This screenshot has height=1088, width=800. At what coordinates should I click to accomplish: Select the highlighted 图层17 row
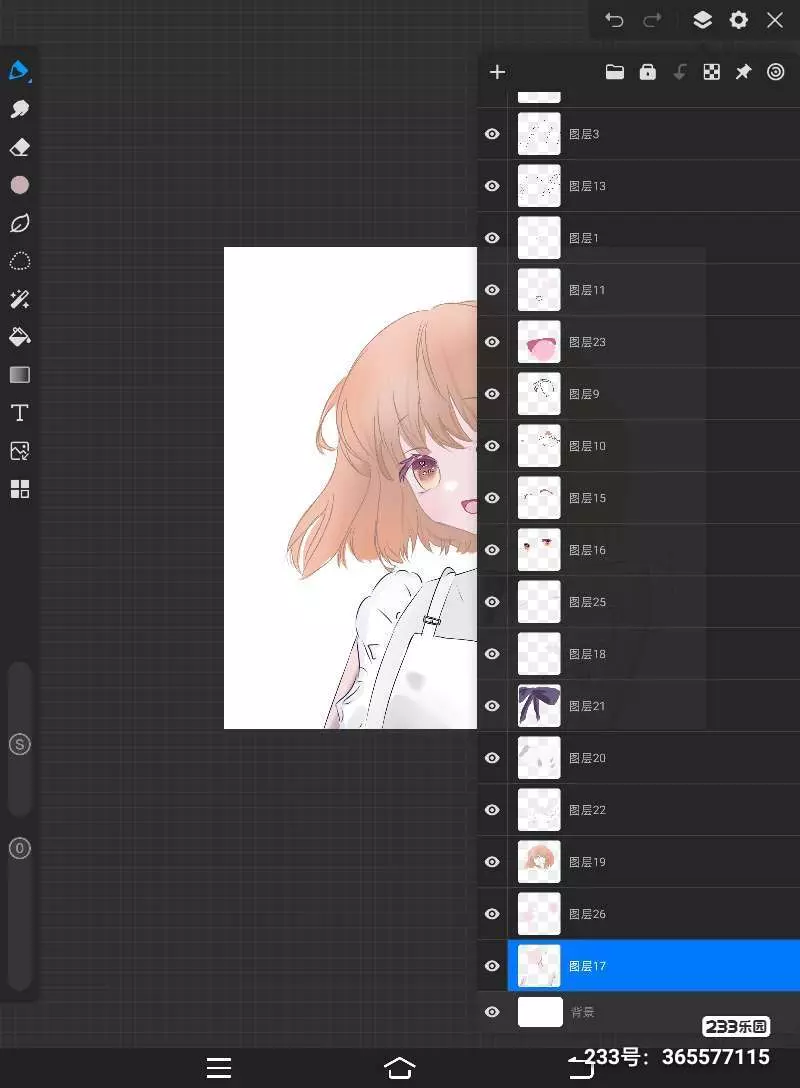coord(654,966)
